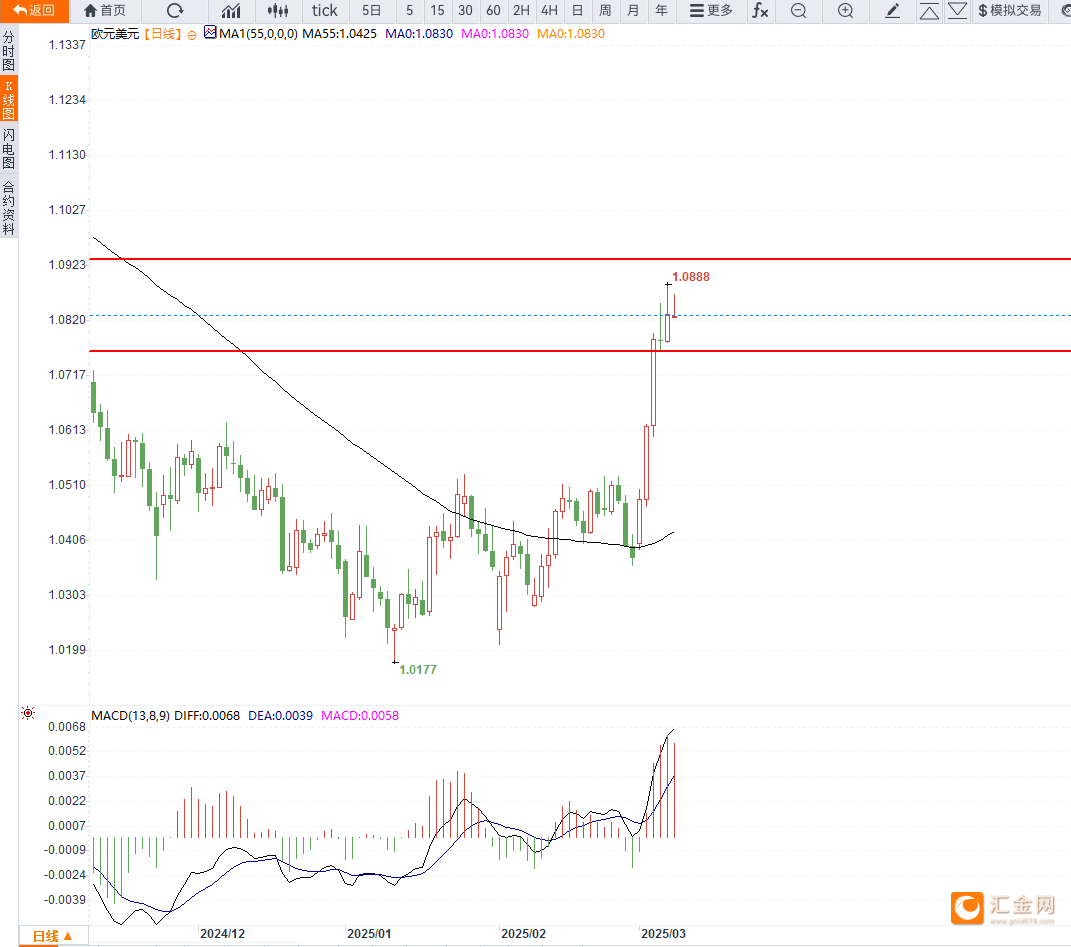Image resolution: width=1071 pixels, height=947 pixels.
Task: Click the 1.0923 price axis label
Action: click(67, 264)
